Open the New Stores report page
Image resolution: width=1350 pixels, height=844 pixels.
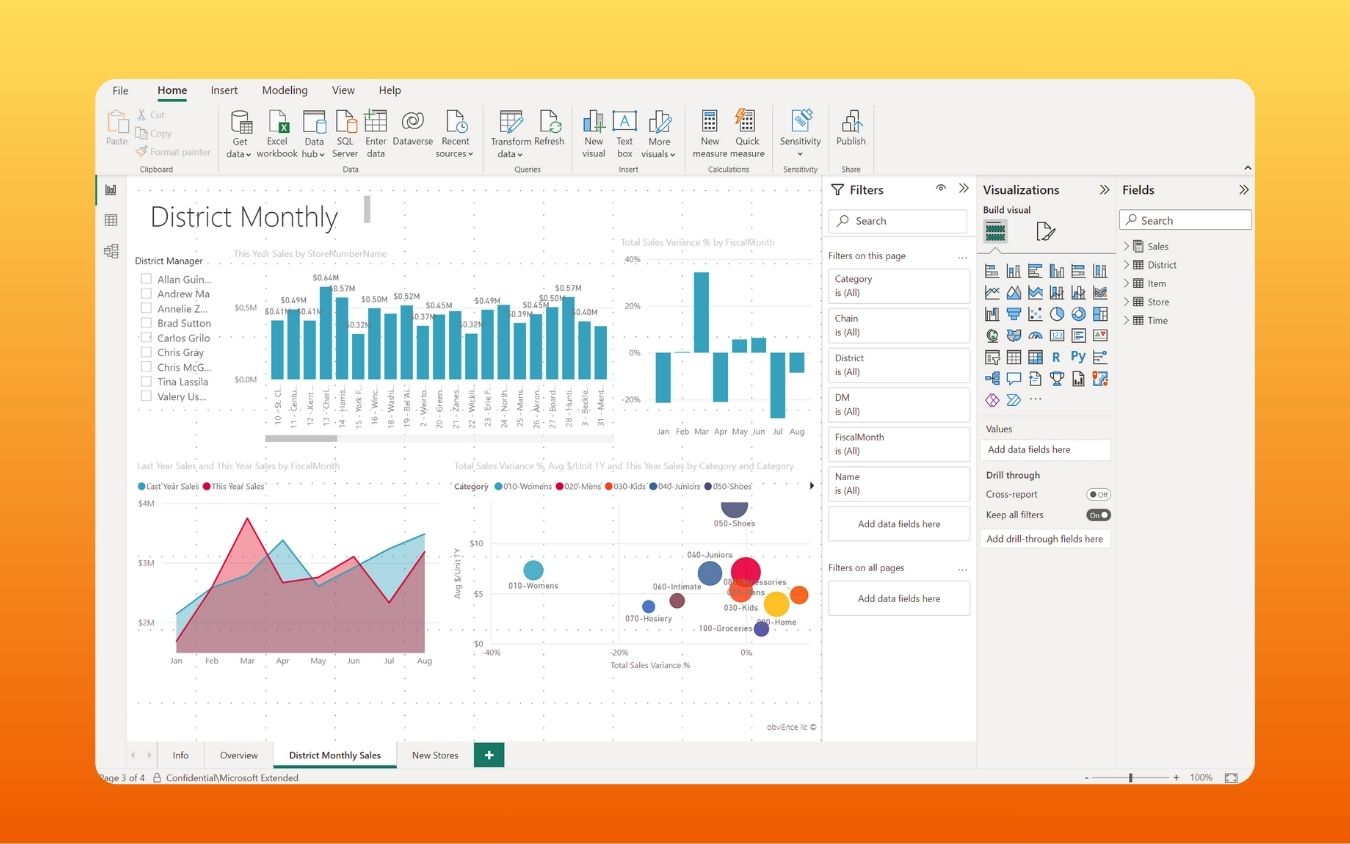click(x=434, y=755)
